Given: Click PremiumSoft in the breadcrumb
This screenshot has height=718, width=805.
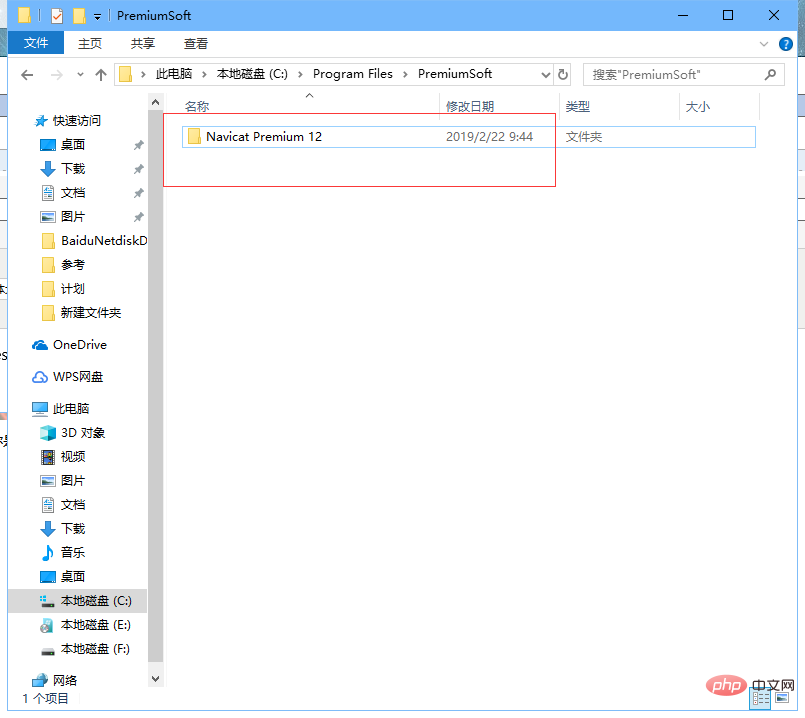Looking at the screenshot, I should point(455,74).
